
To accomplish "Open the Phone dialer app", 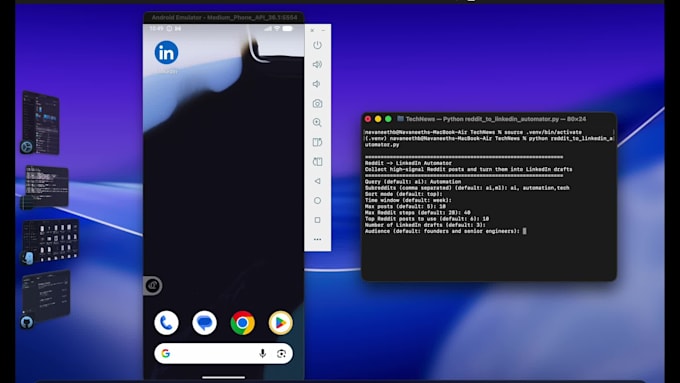I will click(x=166, y=323).
